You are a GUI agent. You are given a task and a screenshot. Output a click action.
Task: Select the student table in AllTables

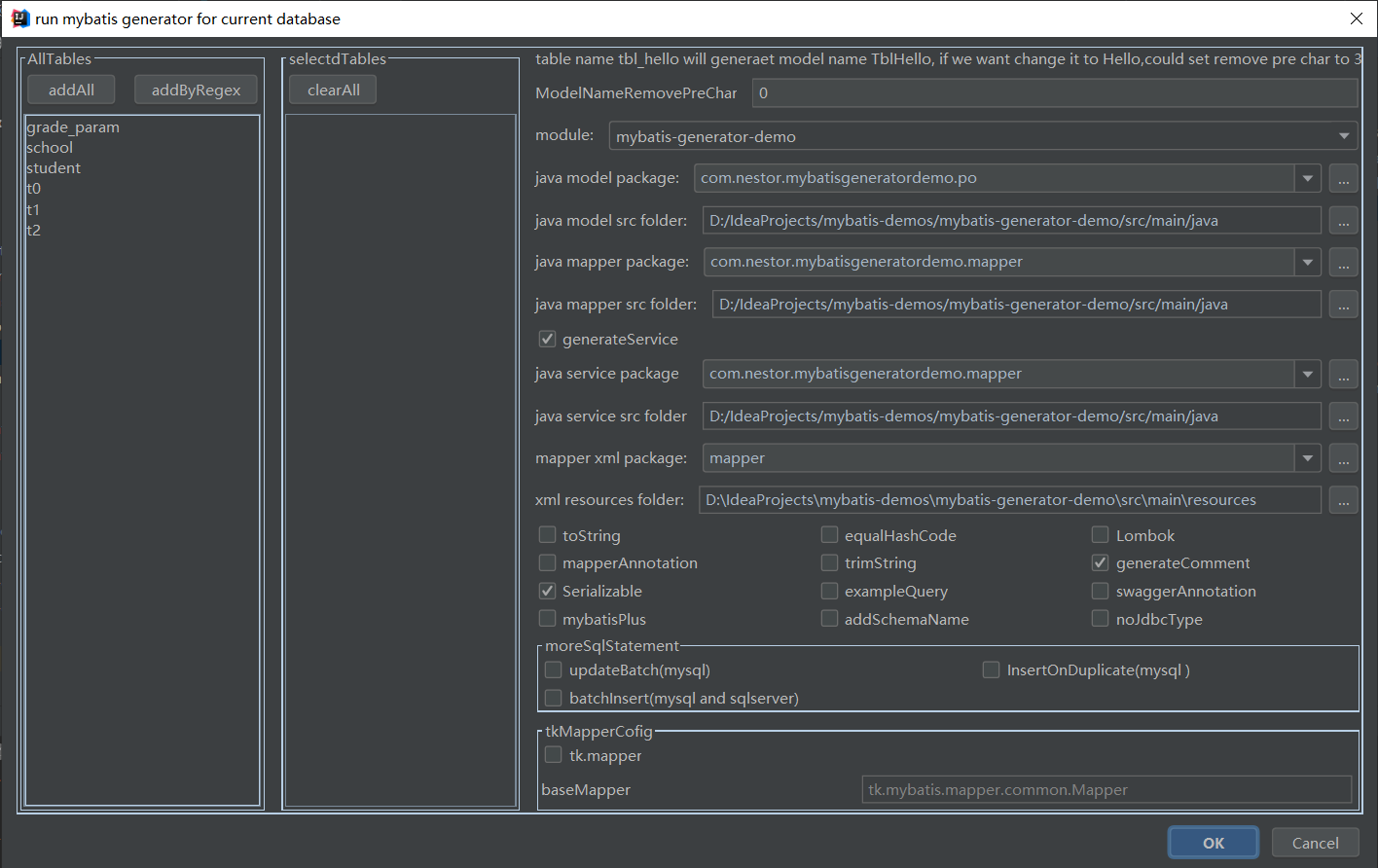click(x=53, y=167)
